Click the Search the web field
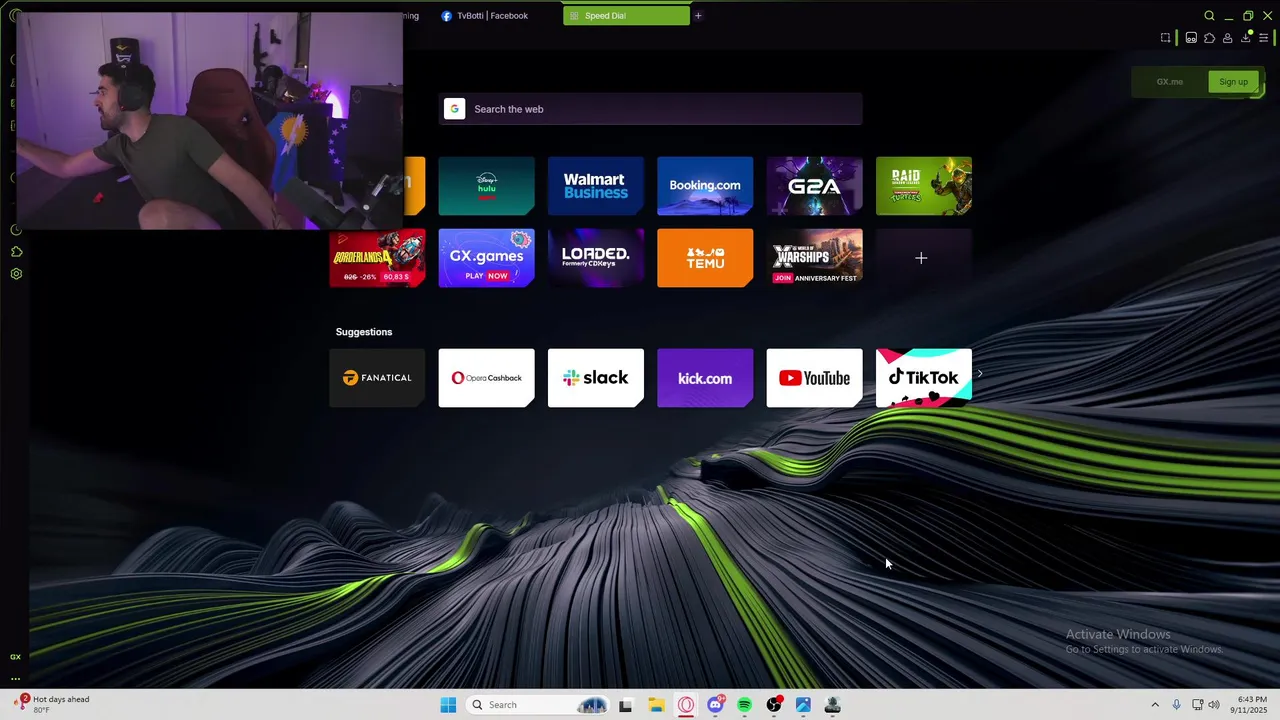Screen dimensions: 1280x720 point(650,109)
